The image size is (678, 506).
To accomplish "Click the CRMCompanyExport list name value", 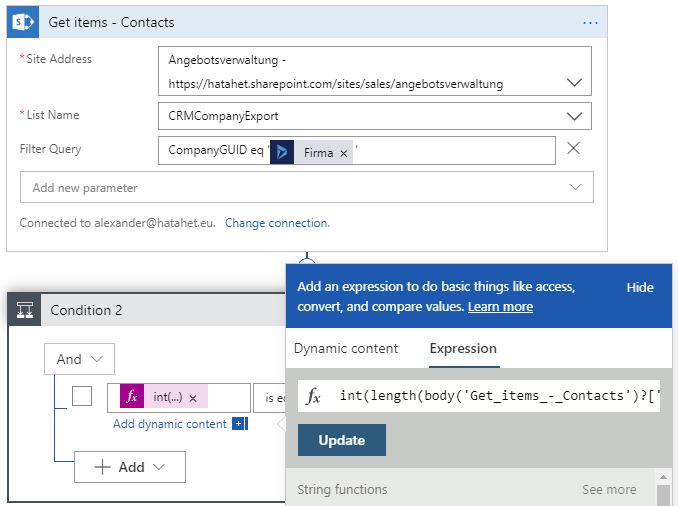I will [x=223, y=116].
